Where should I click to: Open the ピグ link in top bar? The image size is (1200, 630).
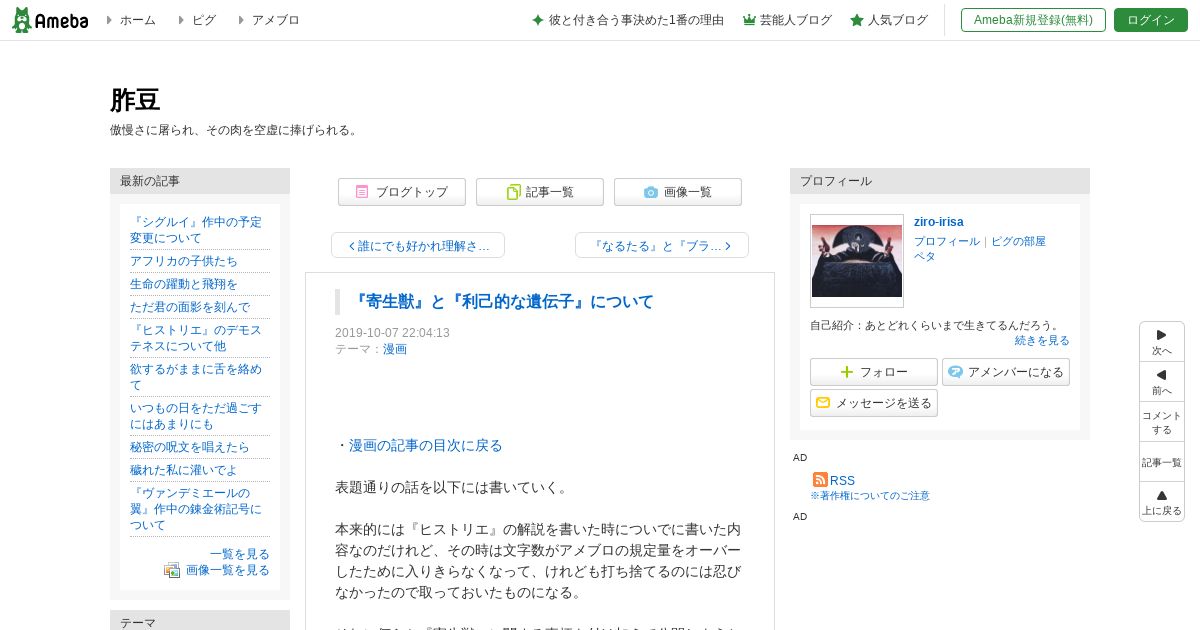pos(203,20)
